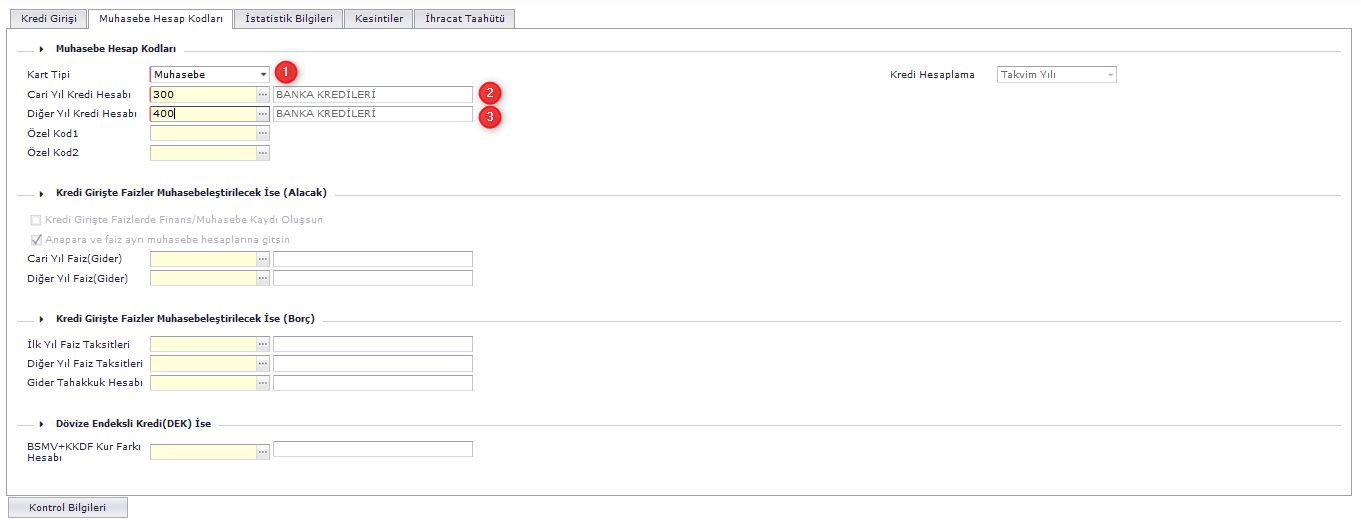Open the İstatistik Bilgileri tab
The image size is (1361, 524).
(289, 18)
